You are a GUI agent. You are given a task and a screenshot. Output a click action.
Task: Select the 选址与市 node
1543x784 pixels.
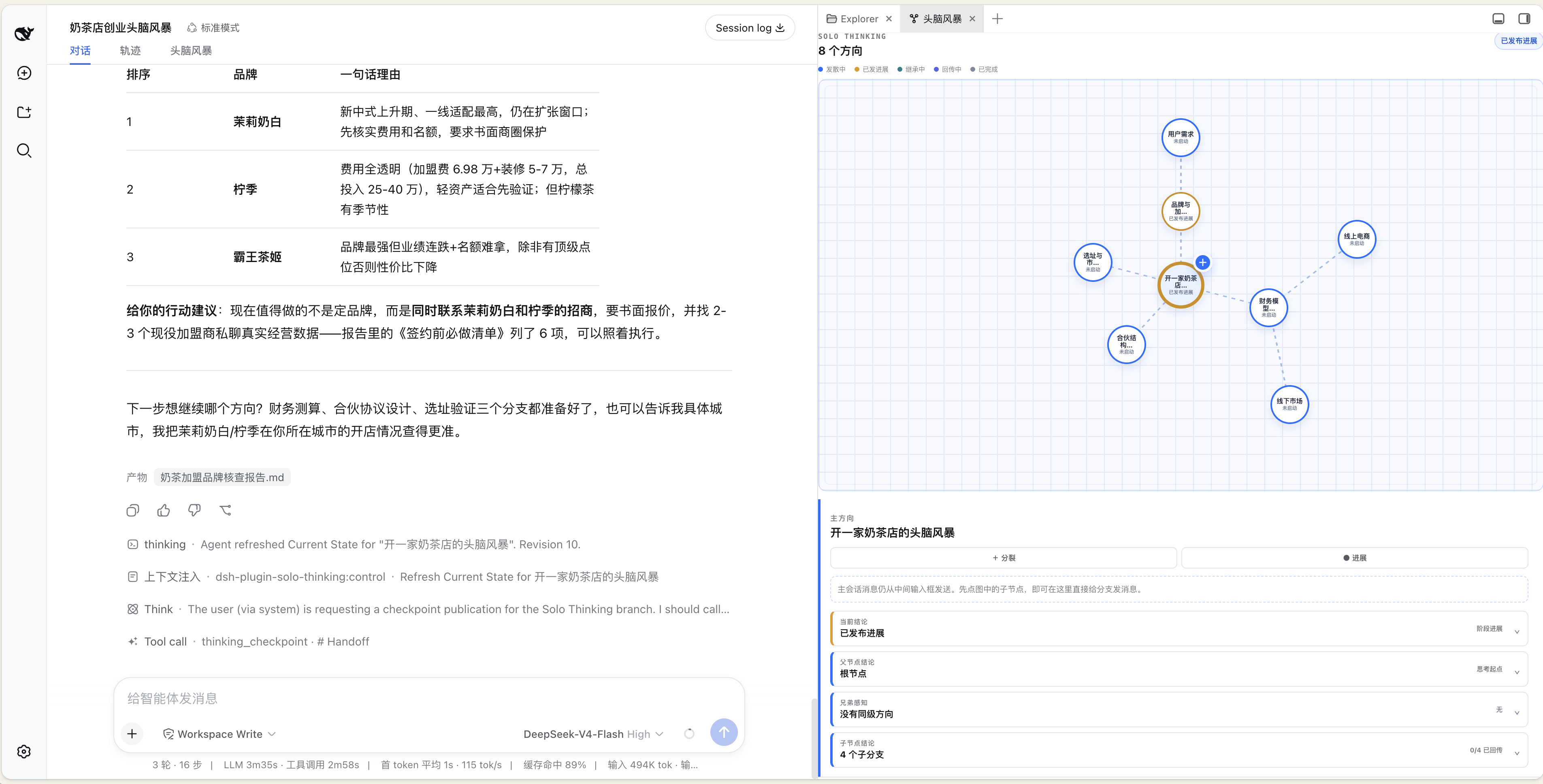[x=1093, y=262]
